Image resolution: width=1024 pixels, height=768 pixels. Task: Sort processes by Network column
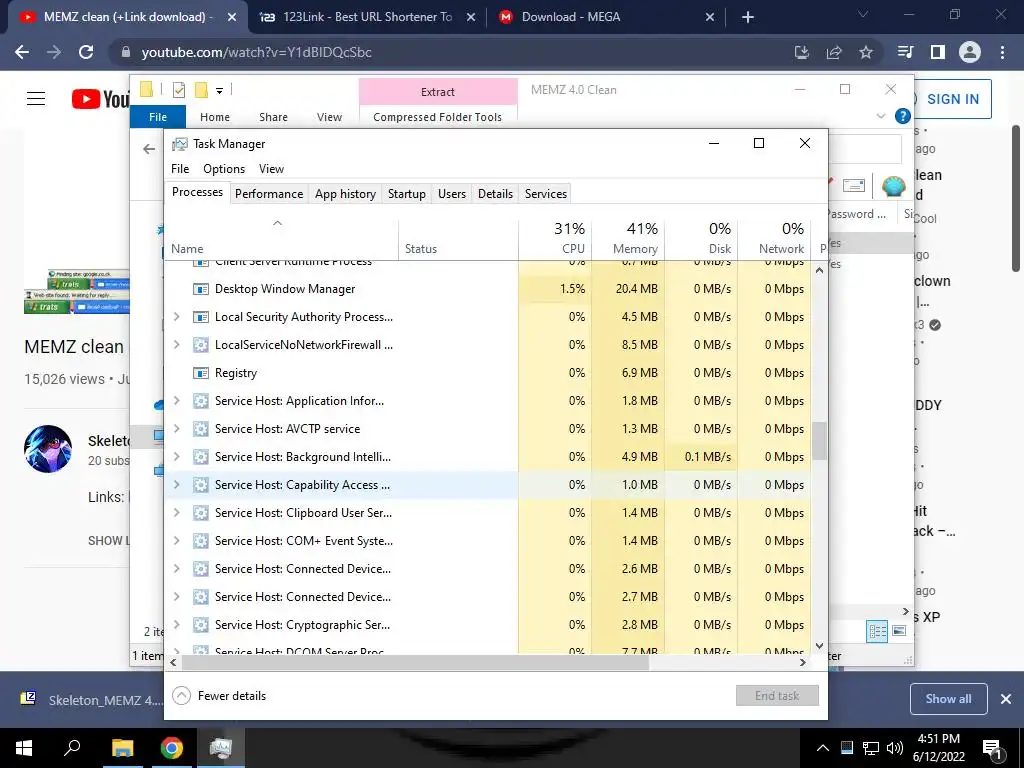[774, 238]
